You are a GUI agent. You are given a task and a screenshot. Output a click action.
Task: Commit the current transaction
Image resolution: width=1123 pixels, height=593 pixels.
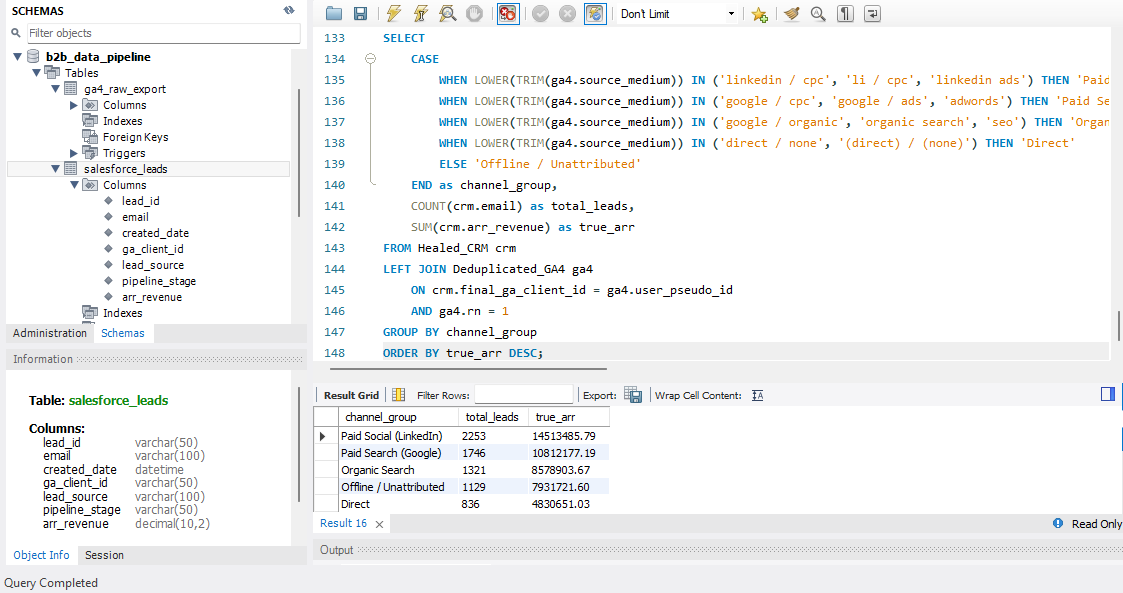tap(541, 14)
